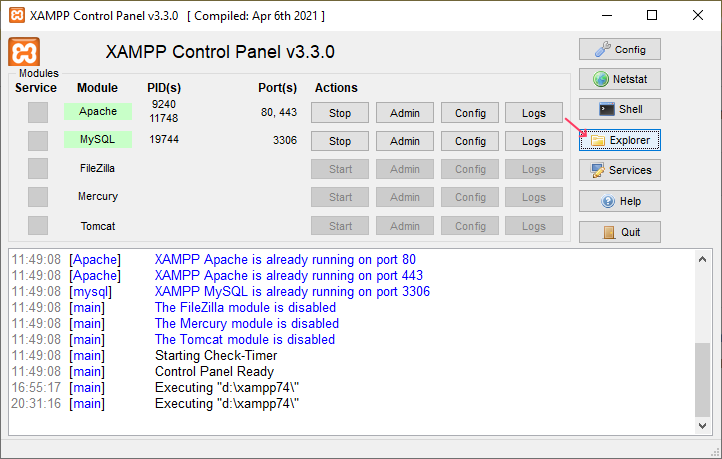Toggle the Apache service checkbox

point(38,112)
